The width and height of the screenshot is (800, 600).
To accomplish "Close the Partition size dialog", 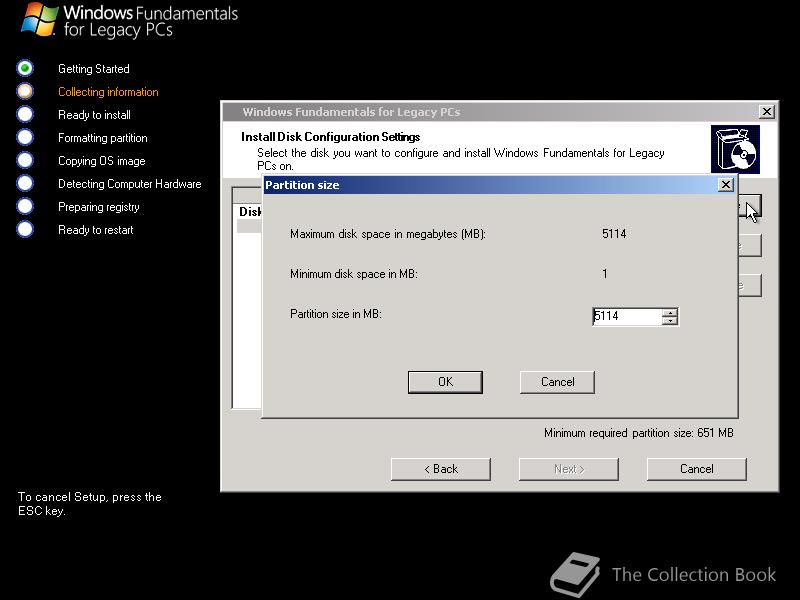I will click(x=726, y=185).
